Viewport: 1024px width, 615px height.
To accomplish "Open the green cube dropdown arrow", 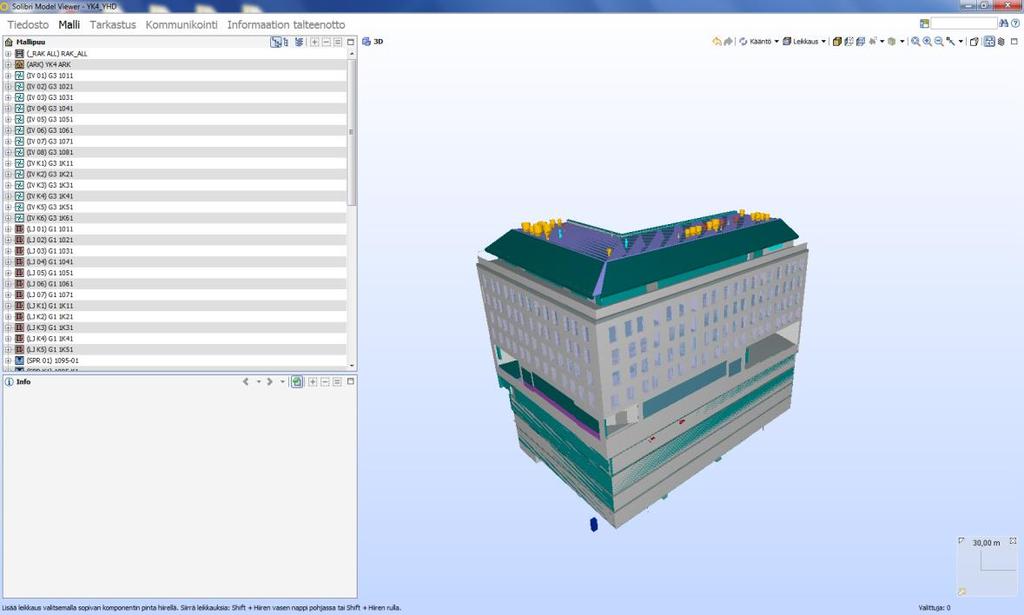I will (x=903, y=41).
